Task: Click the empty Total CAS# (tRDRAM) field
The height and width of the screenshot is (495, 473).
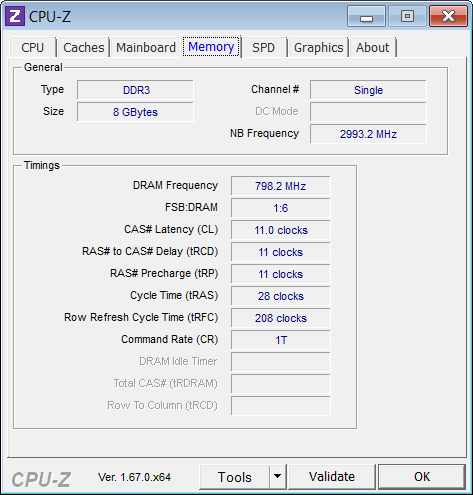Action: pos(281,384)
